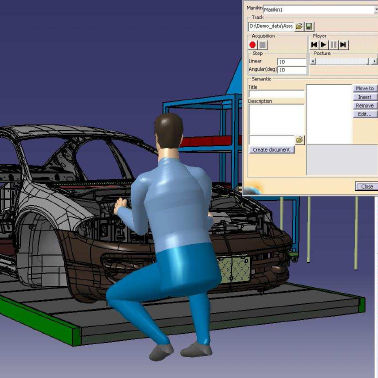
Task: Stop acquisition with the gray square button
Action: (263, 45)
